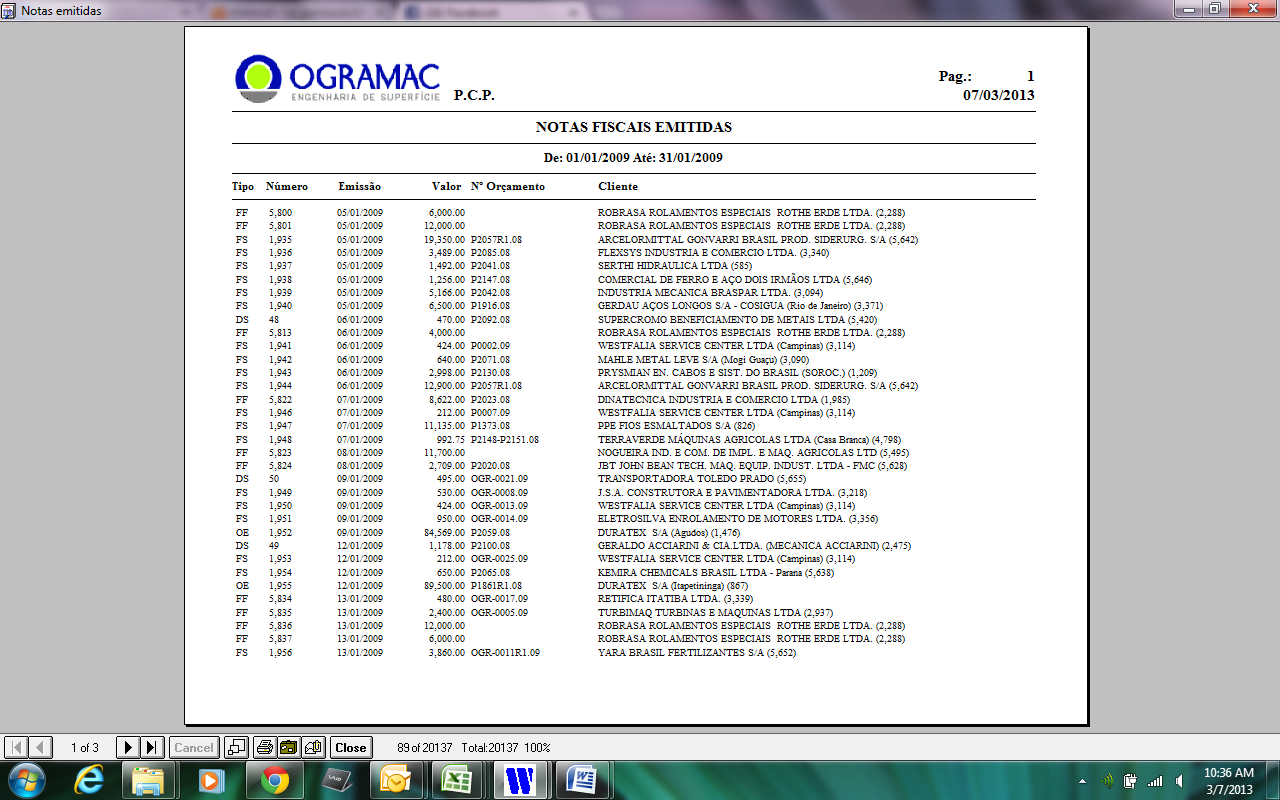
Task: Open Outlook from the taskbar
Action: pyautogui.click(x=397, y=780)
